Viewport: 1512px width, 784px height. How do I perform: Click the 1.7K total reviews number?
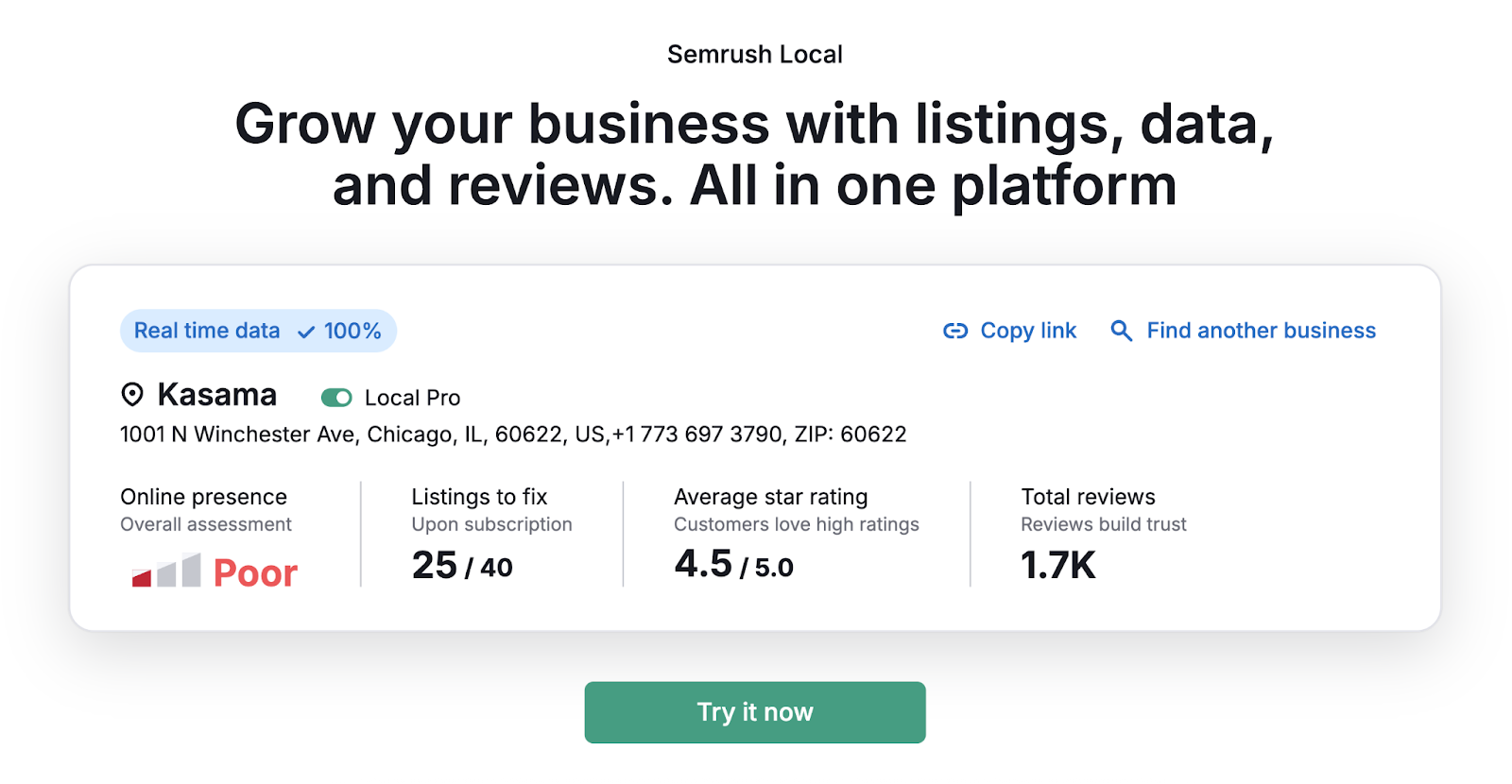click(x=1058, y=566)
